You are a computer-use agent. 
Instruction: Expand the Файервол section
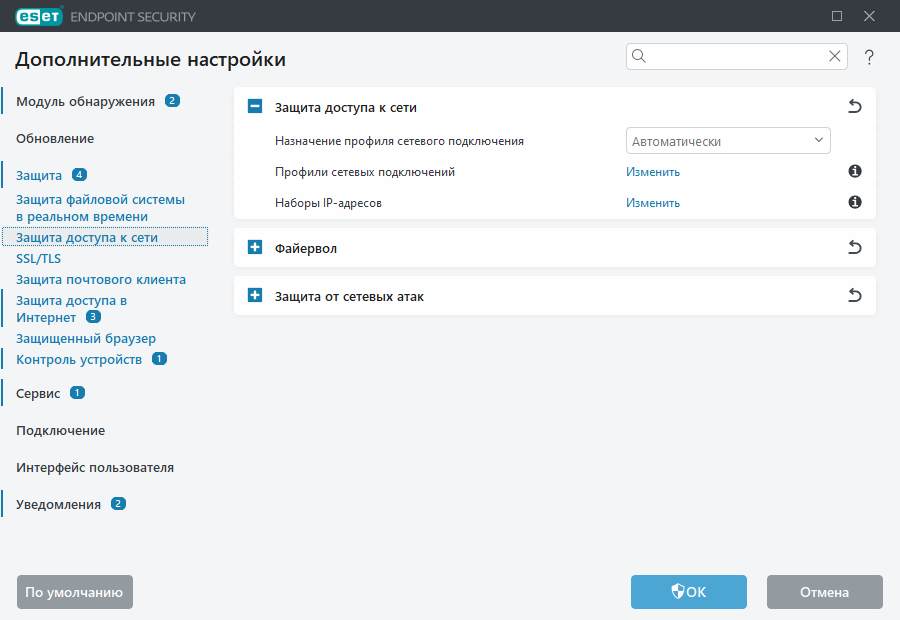(253, 247)
